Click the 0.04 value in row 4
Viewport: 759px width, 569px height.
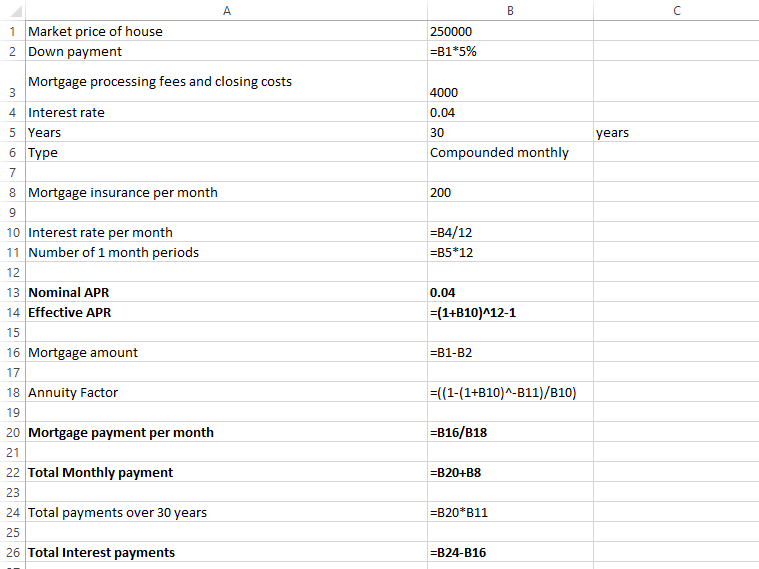pos(510,112)
